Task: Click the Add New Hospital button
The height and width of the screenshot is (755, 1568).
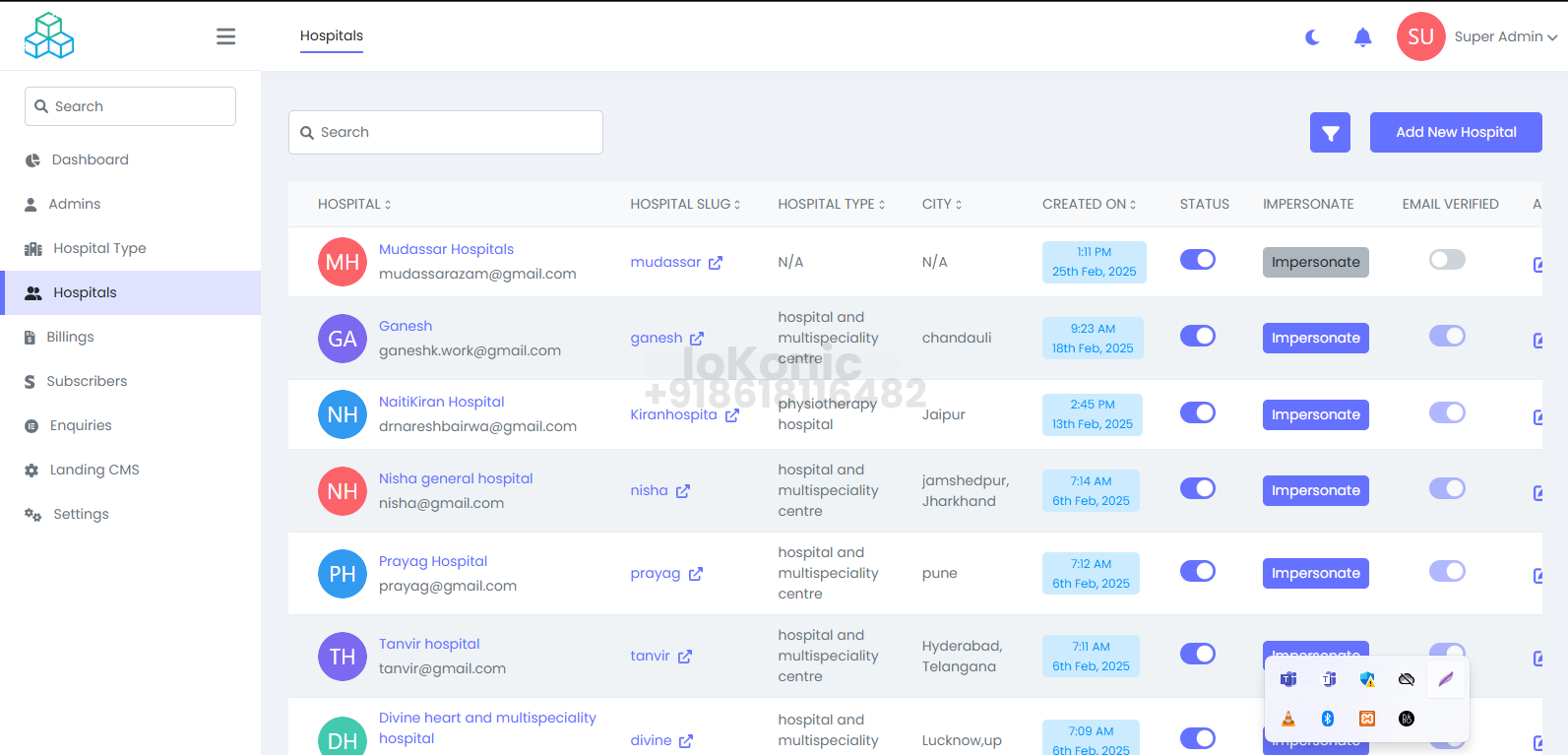Action: pyautogui.click(x=1455, y=133)
